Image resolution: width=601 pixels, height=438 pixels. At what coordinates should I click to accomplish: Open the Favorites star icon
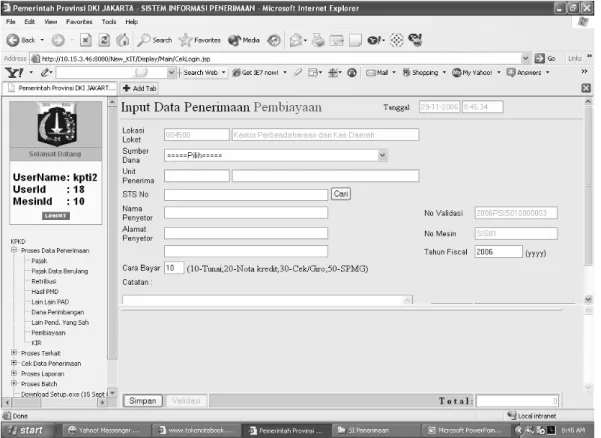coord(186,40)
